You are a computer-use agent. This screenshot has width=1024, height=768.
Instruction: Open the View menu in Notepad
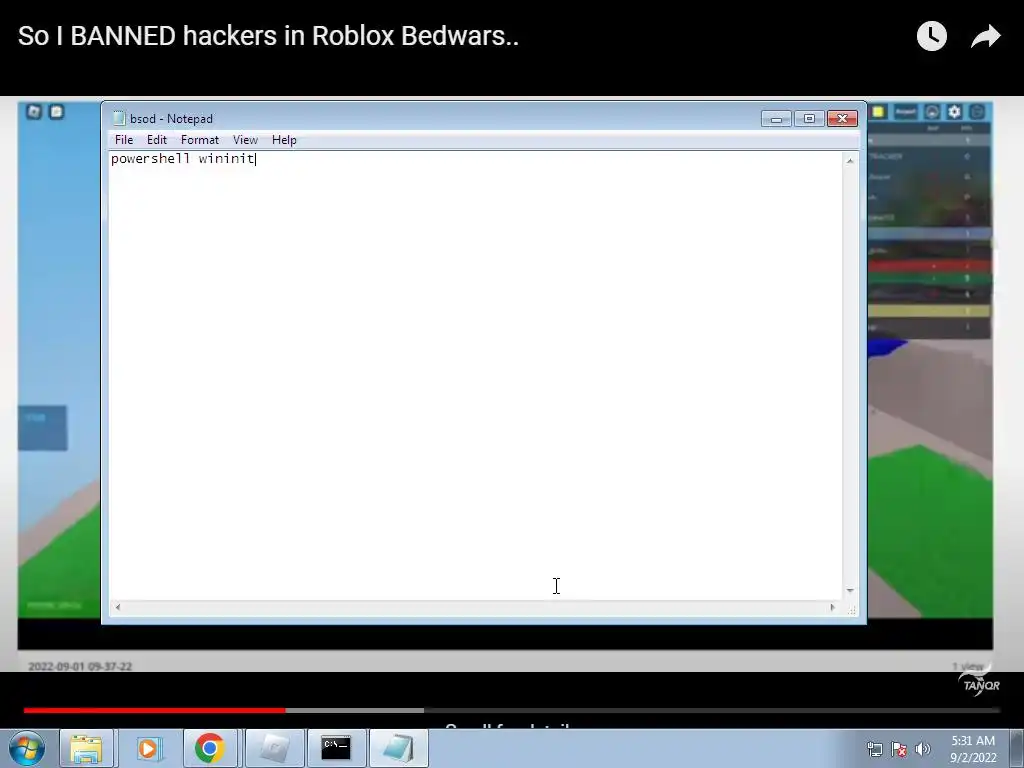point(246,140)
